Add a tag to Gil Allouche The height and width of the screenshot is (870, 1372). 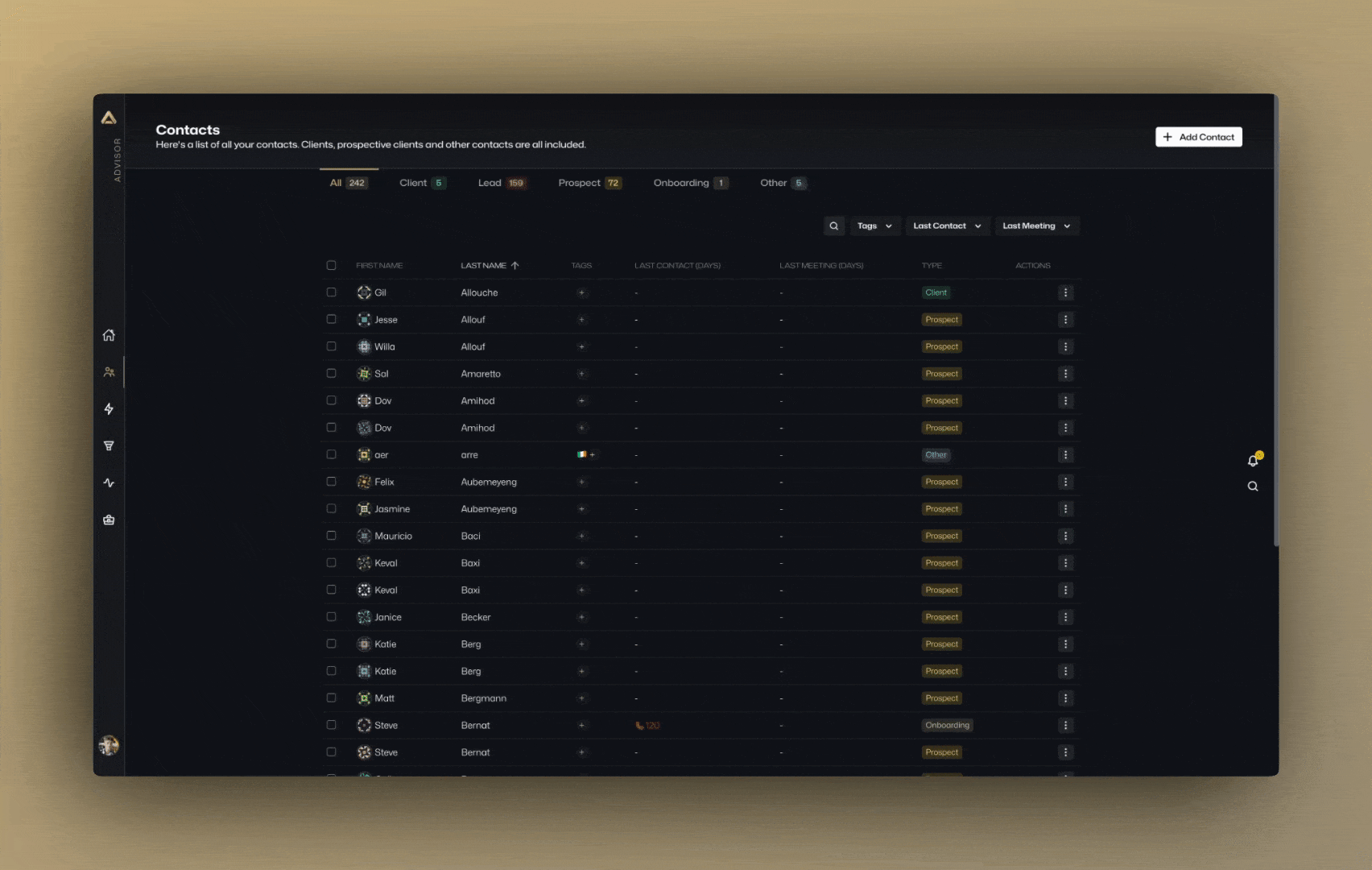pyautogui.click(x=581, y=293)
